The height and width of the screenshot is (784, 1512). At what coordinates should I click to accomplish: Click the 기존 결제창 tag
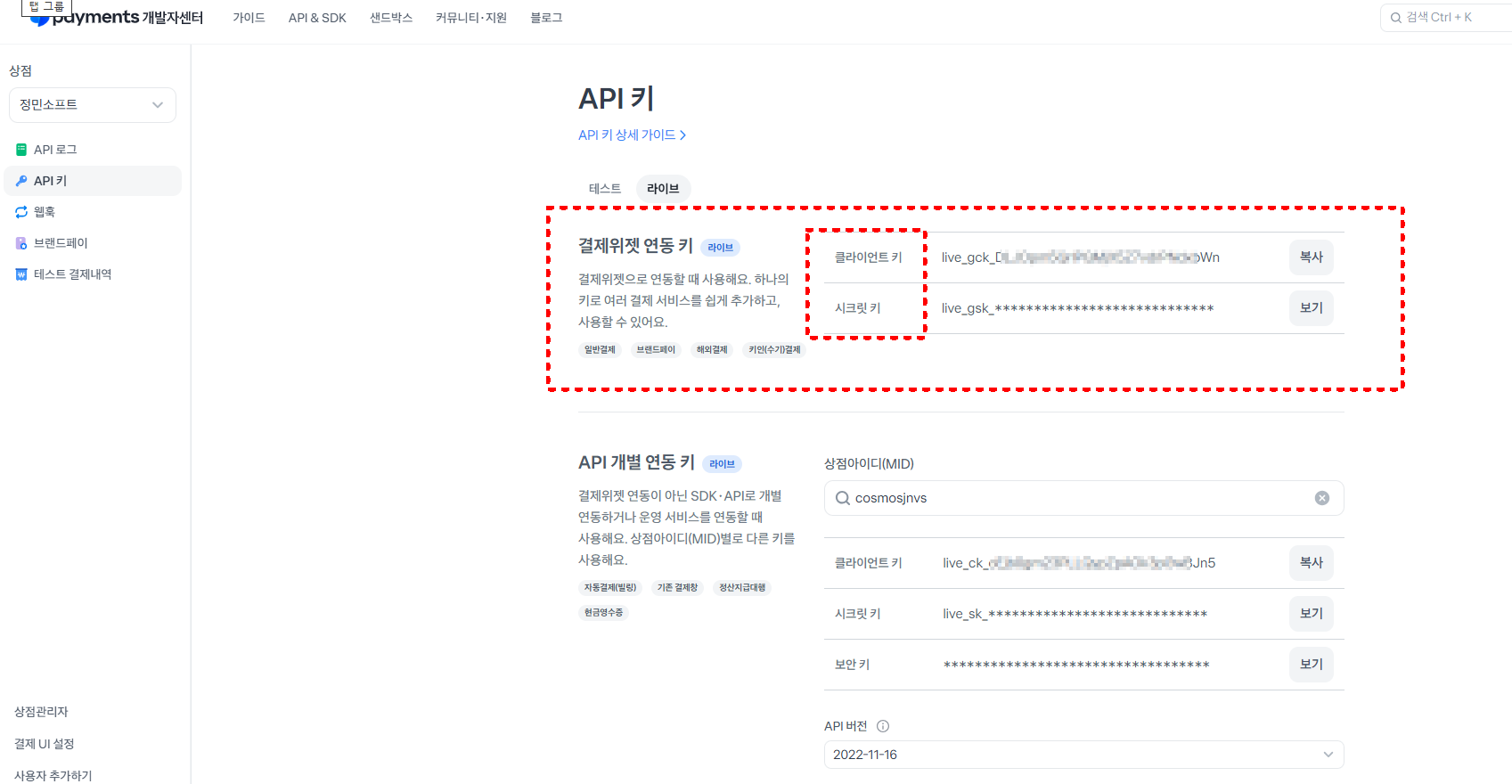[x=677, y=588]
